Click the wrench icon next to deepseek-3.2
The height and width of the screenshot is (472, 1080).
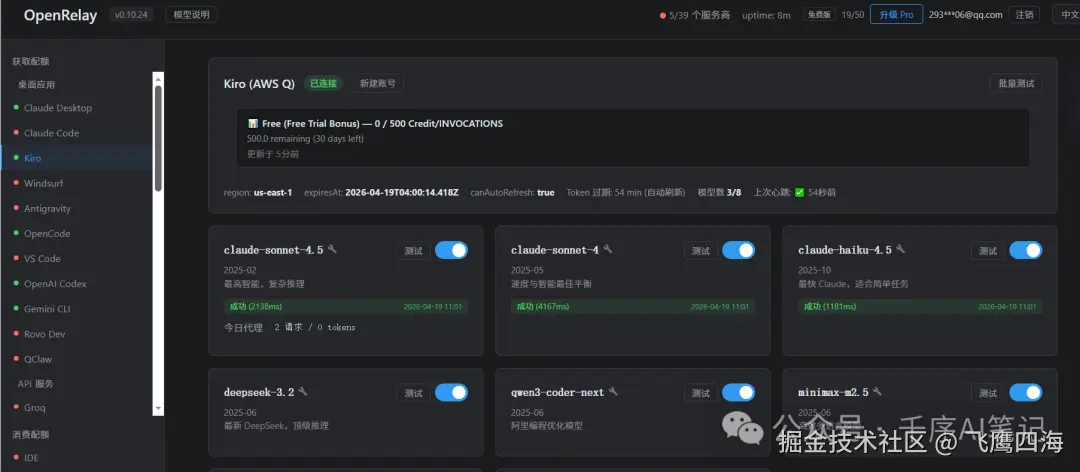point(303,391)
